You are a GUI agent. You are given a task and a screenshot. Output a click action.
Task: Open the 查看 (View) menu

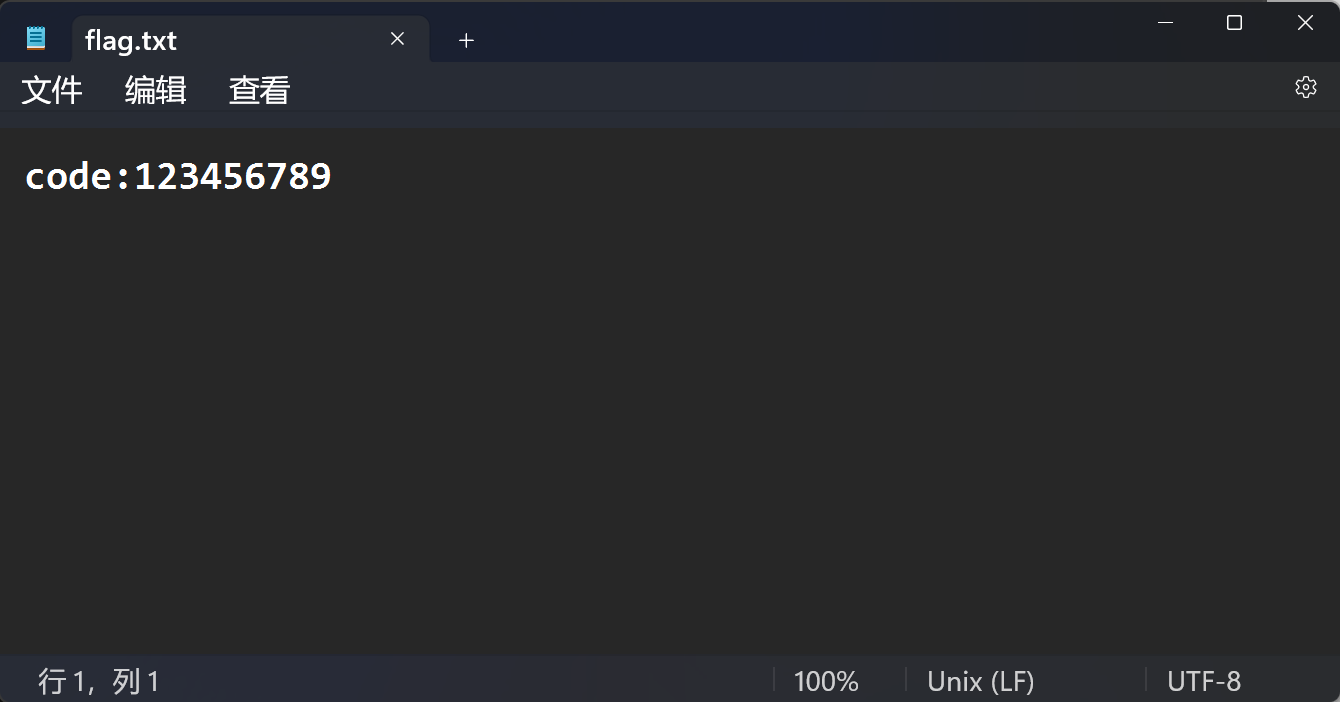pos(259,90)
